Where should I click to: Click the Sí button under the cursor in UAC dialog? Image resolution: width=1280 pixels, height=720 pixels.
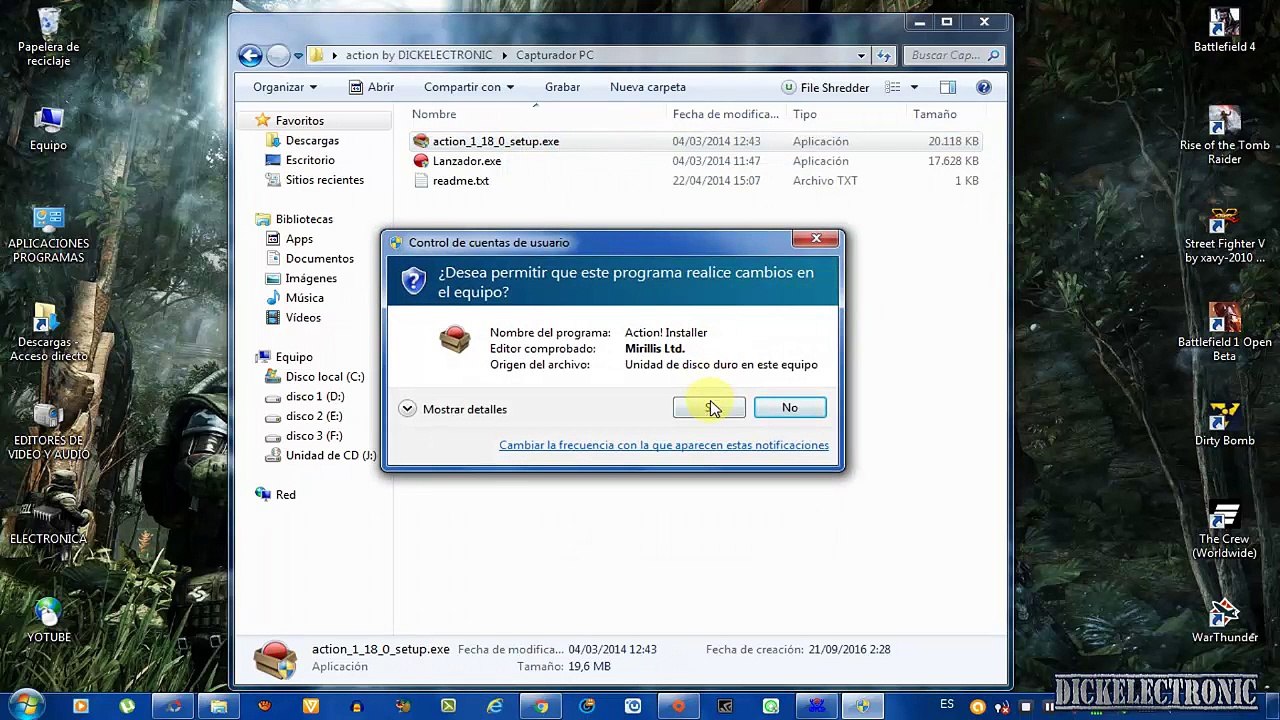point(709,408)
